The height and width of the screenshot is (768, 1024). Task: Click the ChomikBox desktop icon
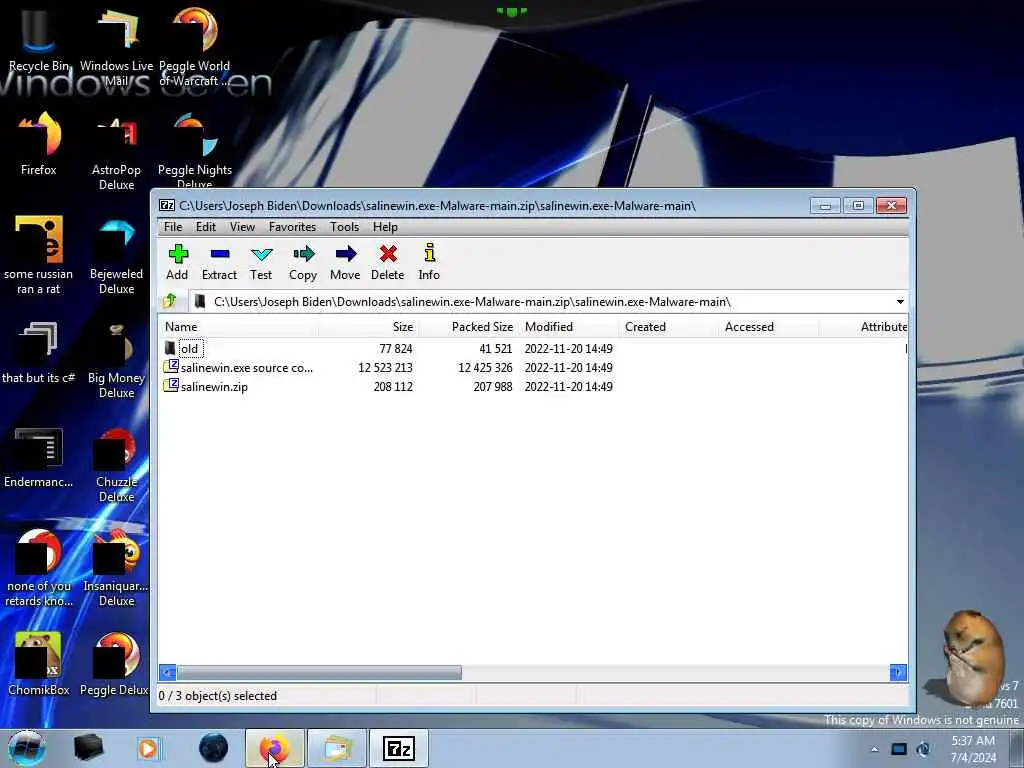39,664
